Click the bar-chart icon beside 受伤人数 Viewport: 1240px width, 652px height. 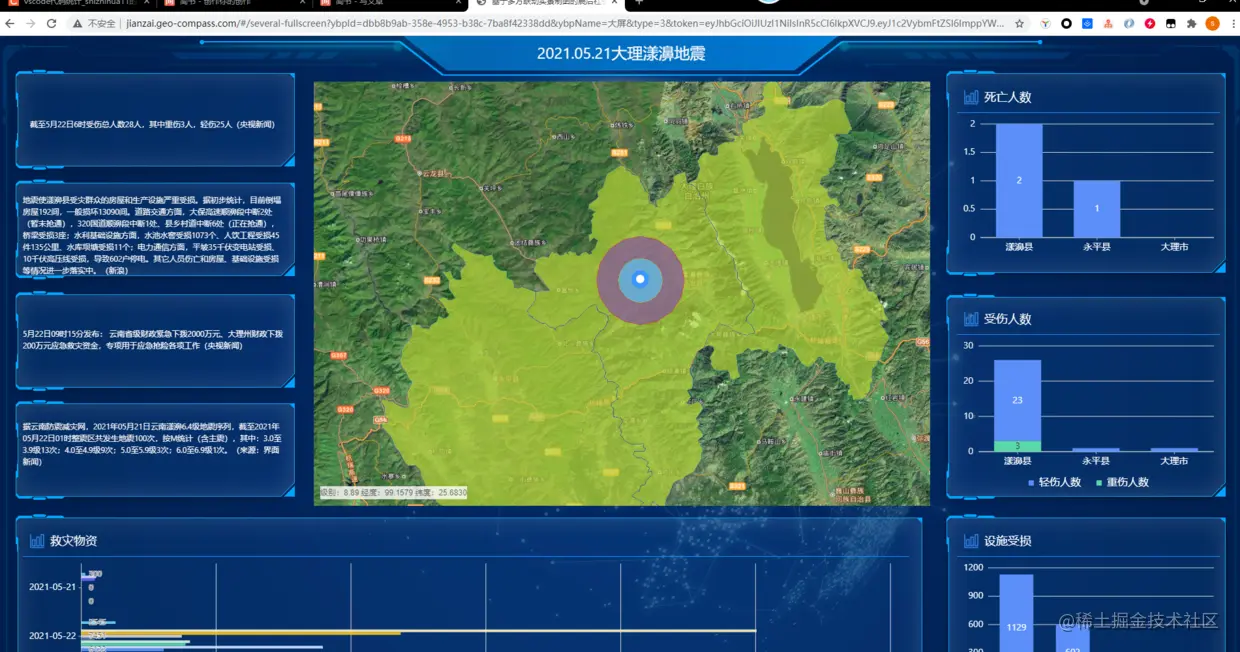pos(970,319)
